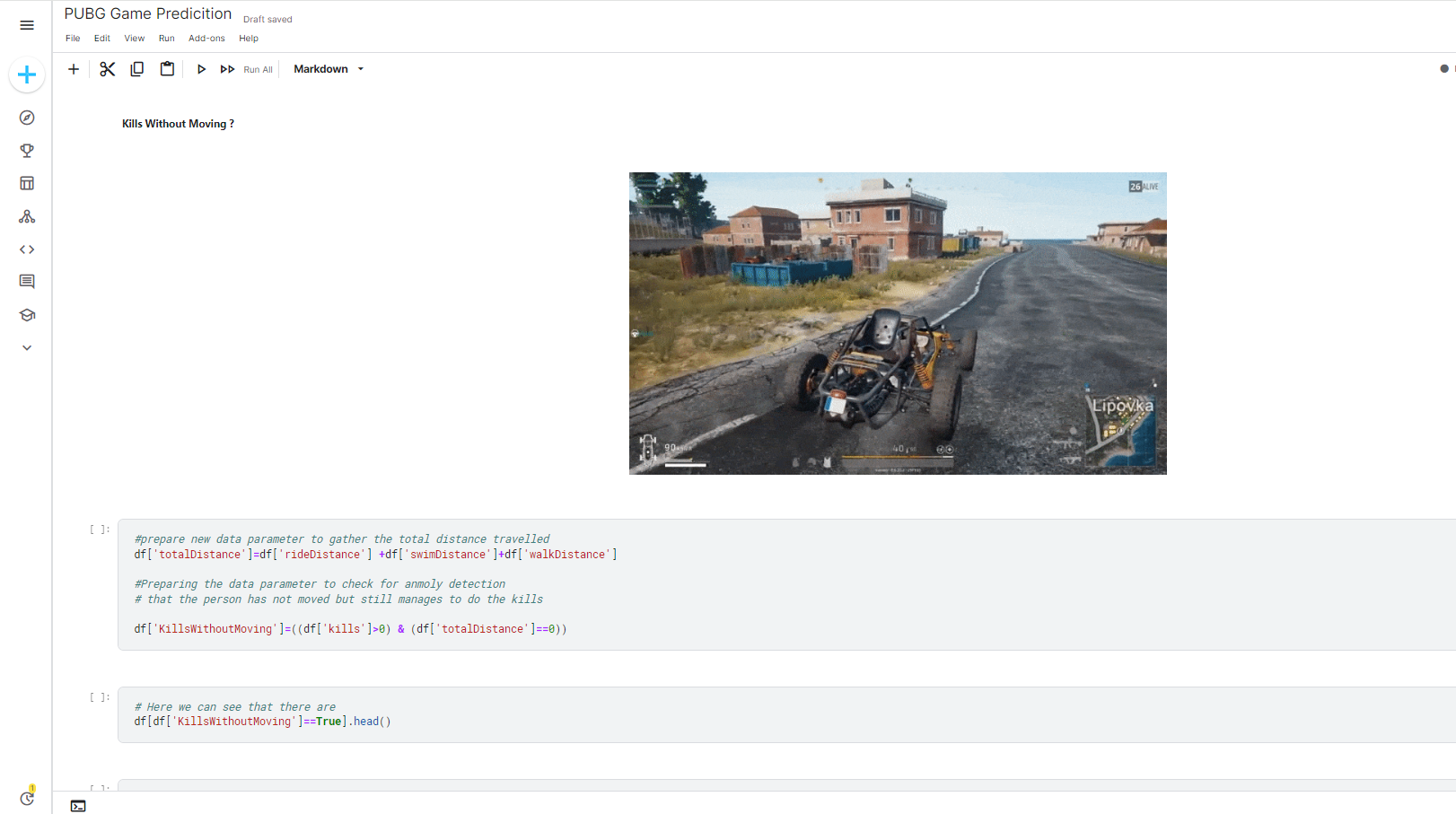Screen dimensions: 1456x814
Task: Open Code brackets icon in sidebar
Action: [27, 249]
